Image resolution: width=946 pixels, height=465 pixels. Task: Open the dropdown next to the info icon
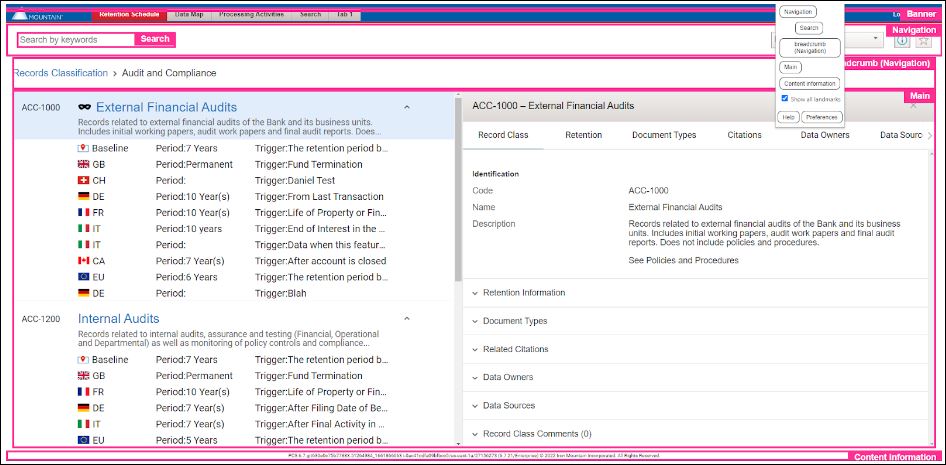[875, 39]
